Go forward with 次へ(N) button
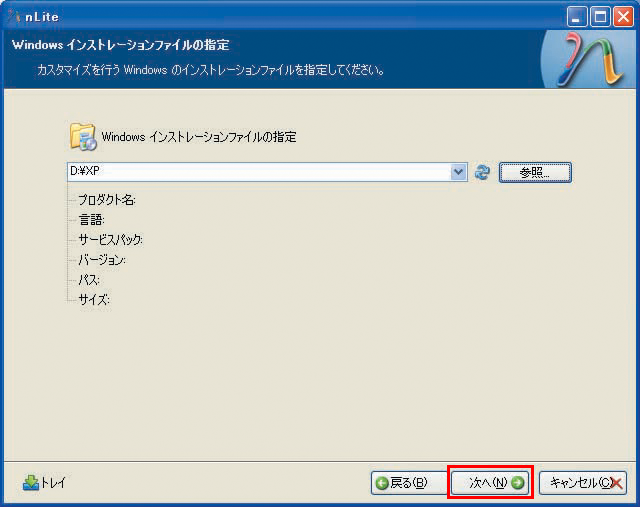 pos(490,483)
